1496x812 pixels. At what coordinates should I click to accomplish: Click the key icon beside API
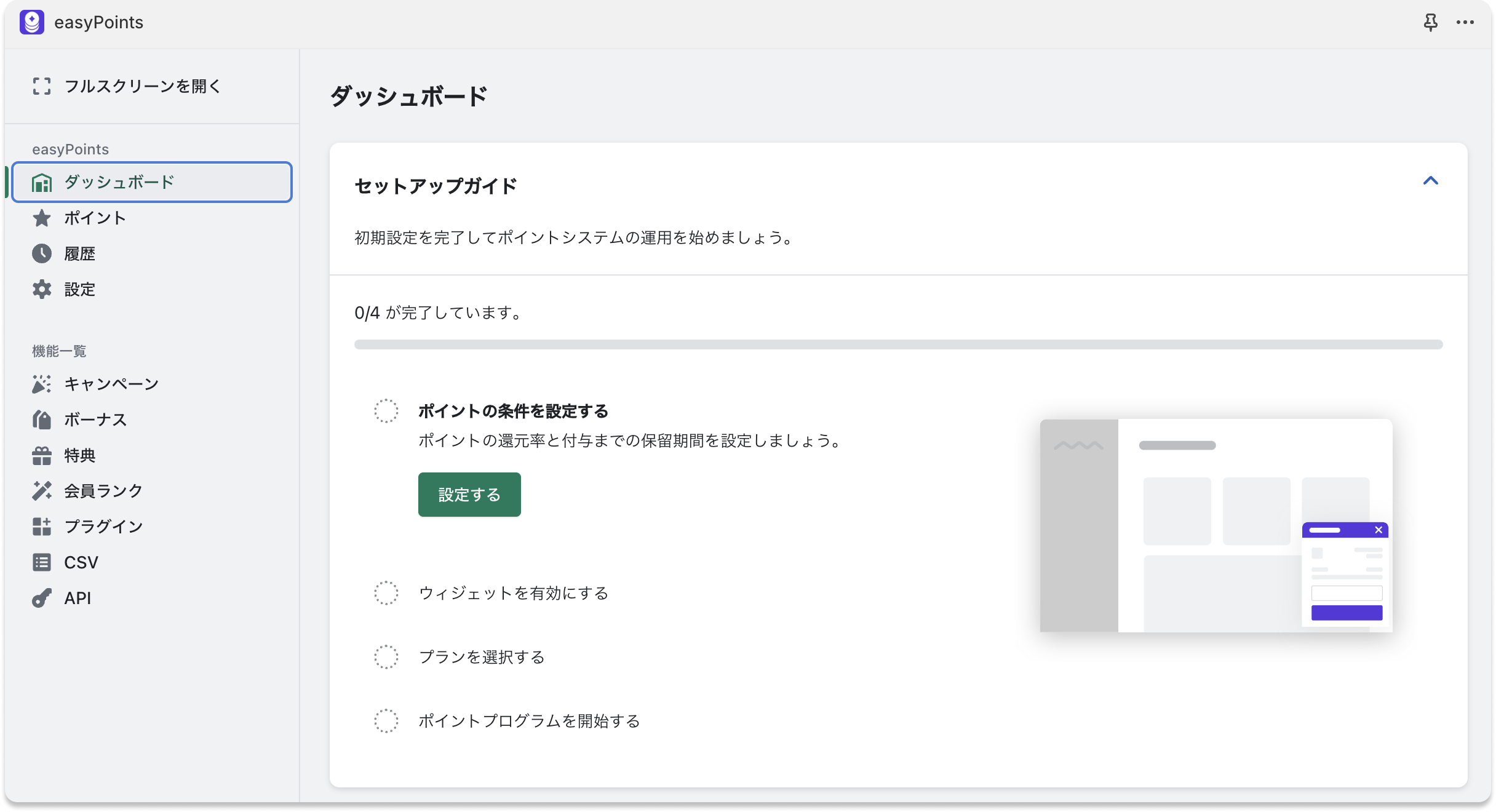42,598
